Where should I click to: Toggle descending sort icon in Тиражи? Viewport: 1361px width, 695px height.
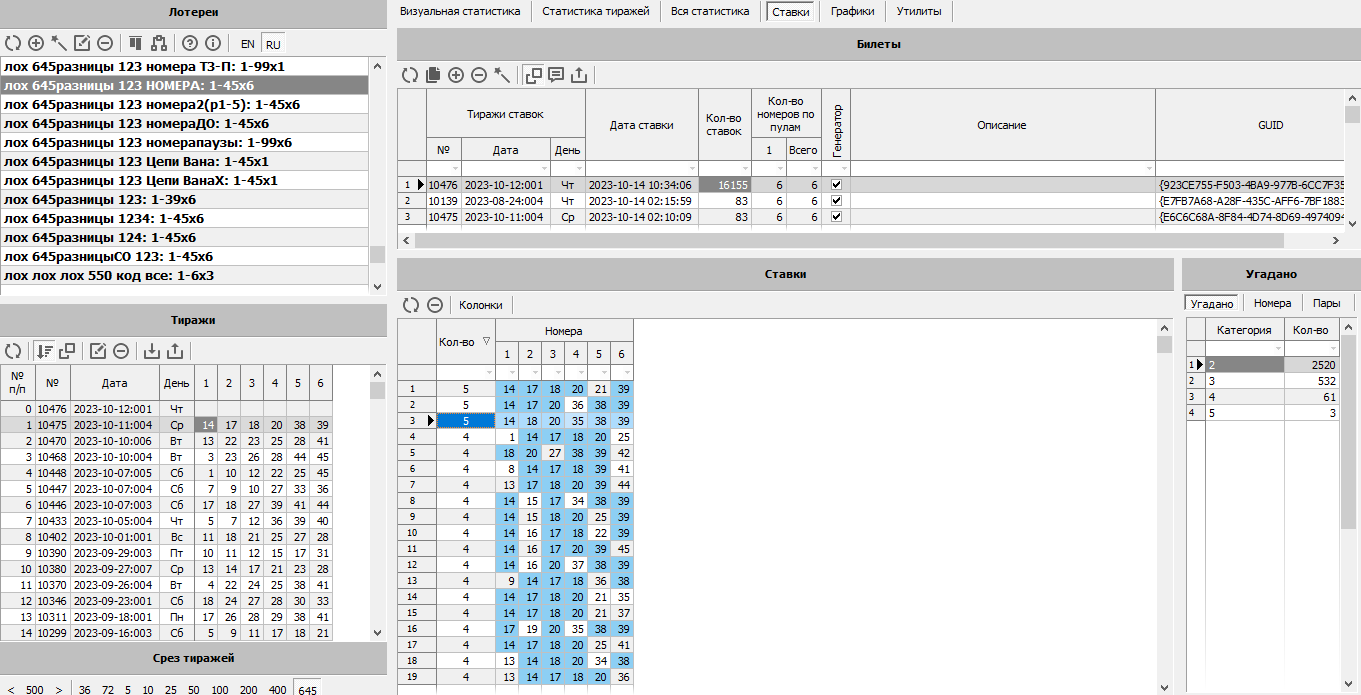pos(45,351)
